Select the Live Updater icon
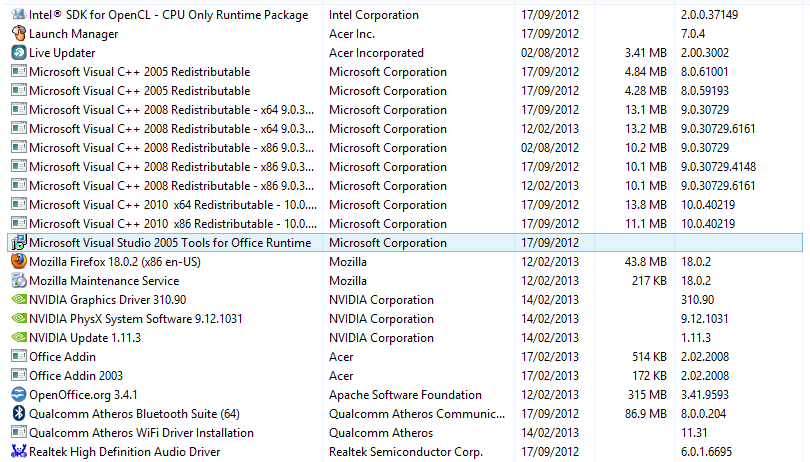 tap(19, 53)
